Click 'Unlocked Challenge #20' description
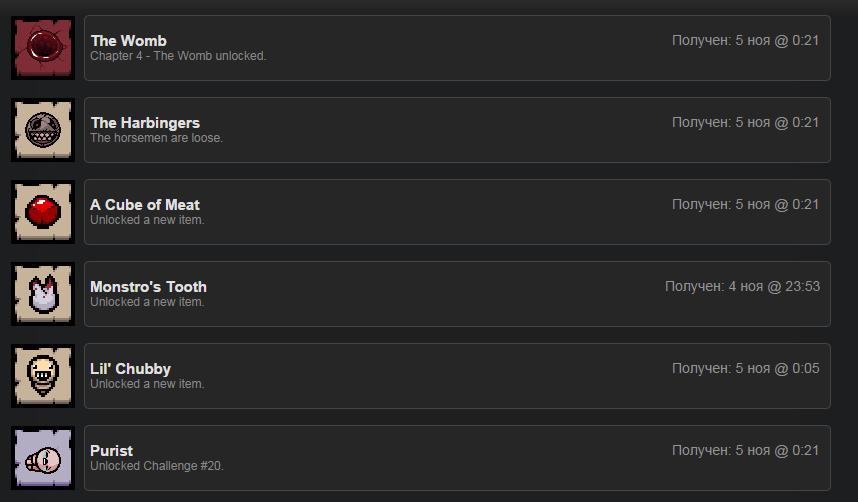This screenshot has height=502, width=858. point(157,466)
